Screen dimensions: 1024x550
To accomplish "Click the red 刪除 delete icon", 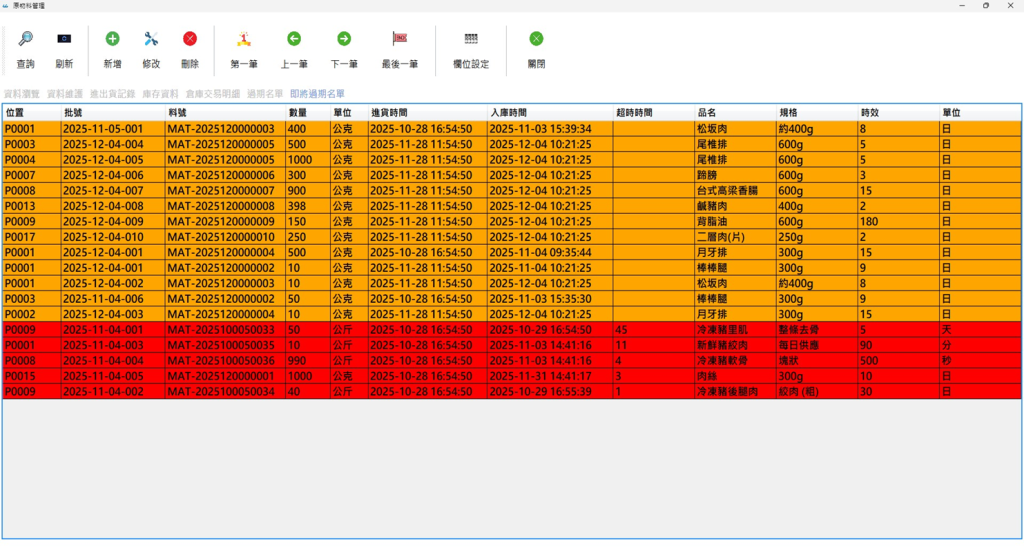I will click(x=190, y=40).
